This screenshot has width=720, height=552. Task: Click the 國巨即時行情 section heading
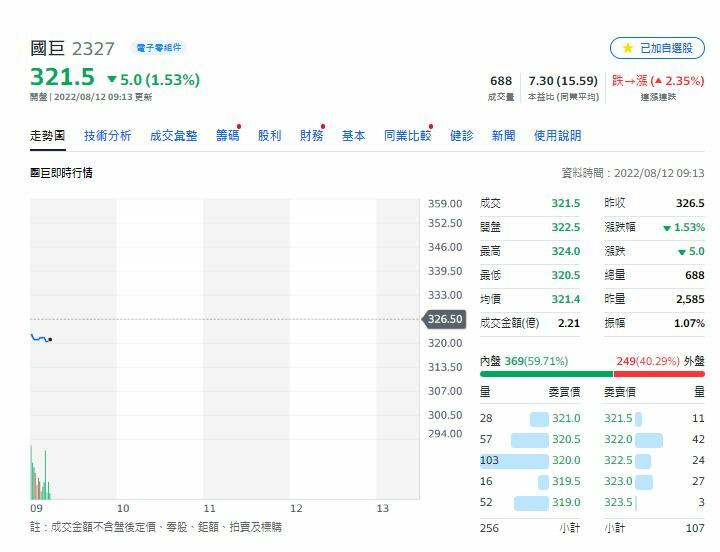click(61, 173)
